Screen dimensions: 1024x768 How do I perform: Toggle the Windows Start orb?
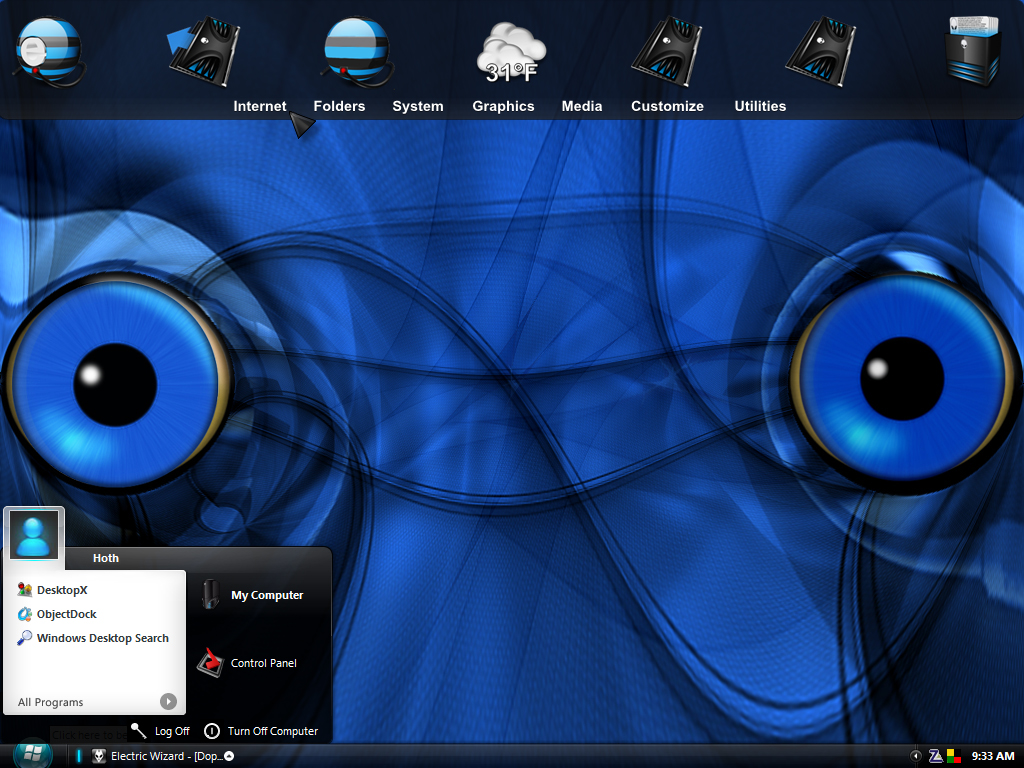click(x=32, y=755)
